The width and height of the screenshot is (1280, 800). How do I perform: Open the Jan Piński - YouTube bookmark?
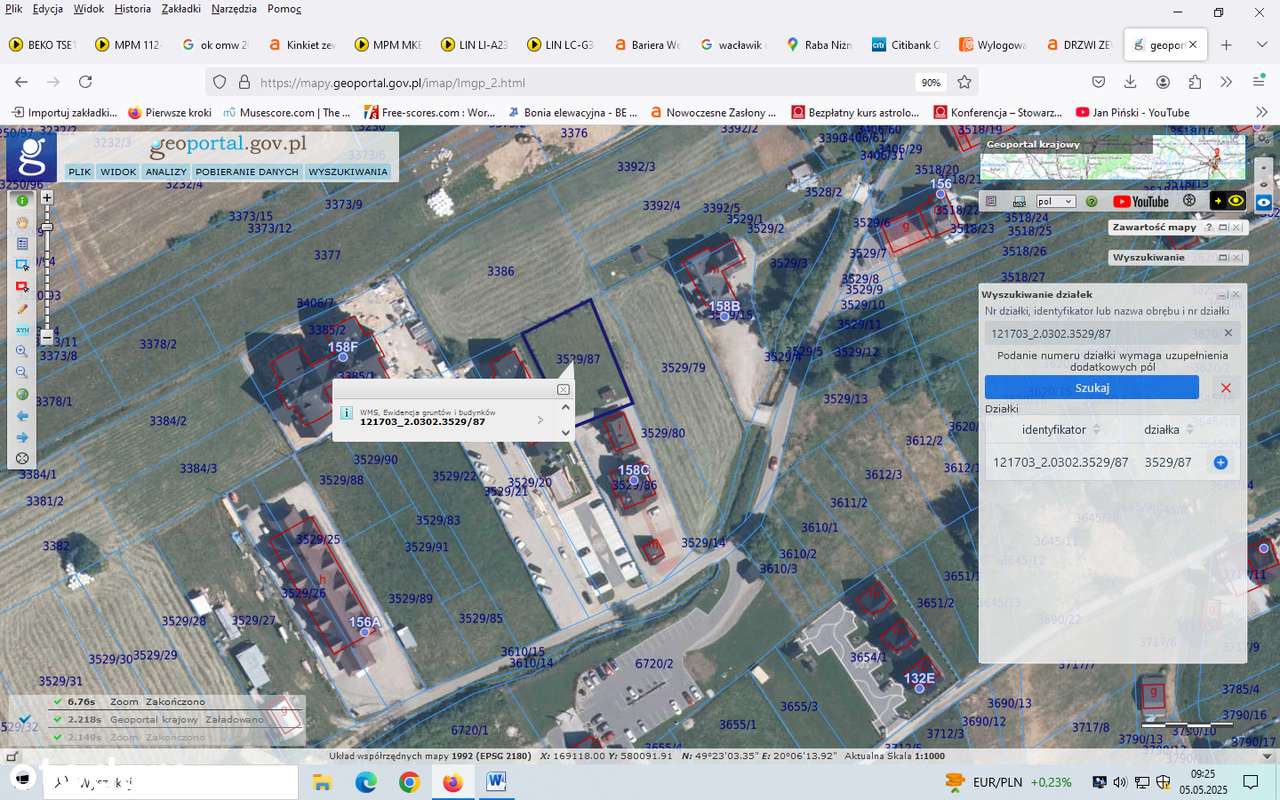tap(1133, 112)
